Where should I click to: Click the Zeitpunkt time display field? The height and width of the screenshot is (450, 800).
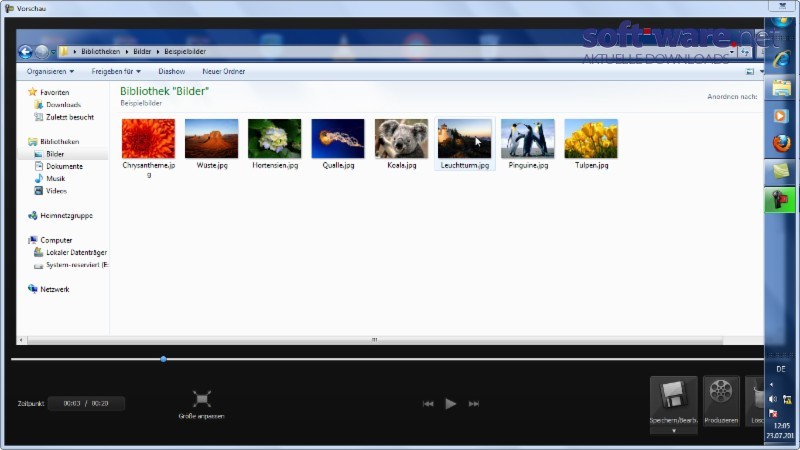tap(86, 403)
